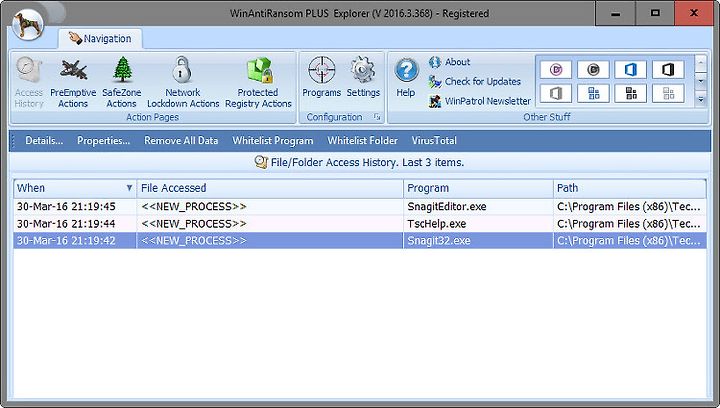Select the black Office theme style
This screenshot has height=408, width=720.
668,70
